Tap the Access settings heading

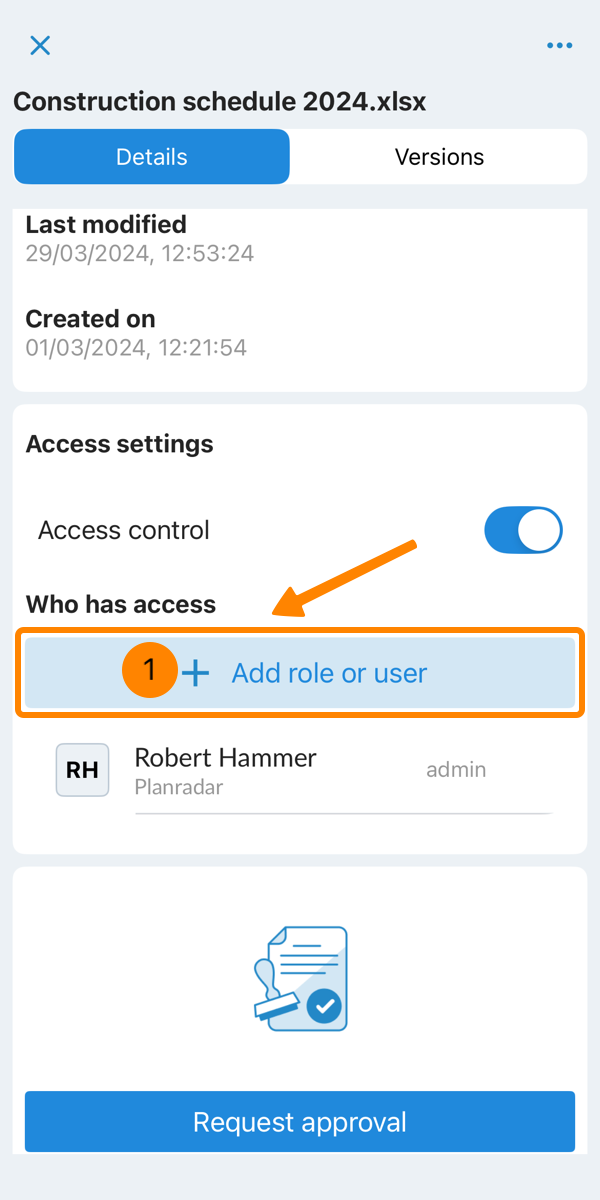[x=120, y=444]
